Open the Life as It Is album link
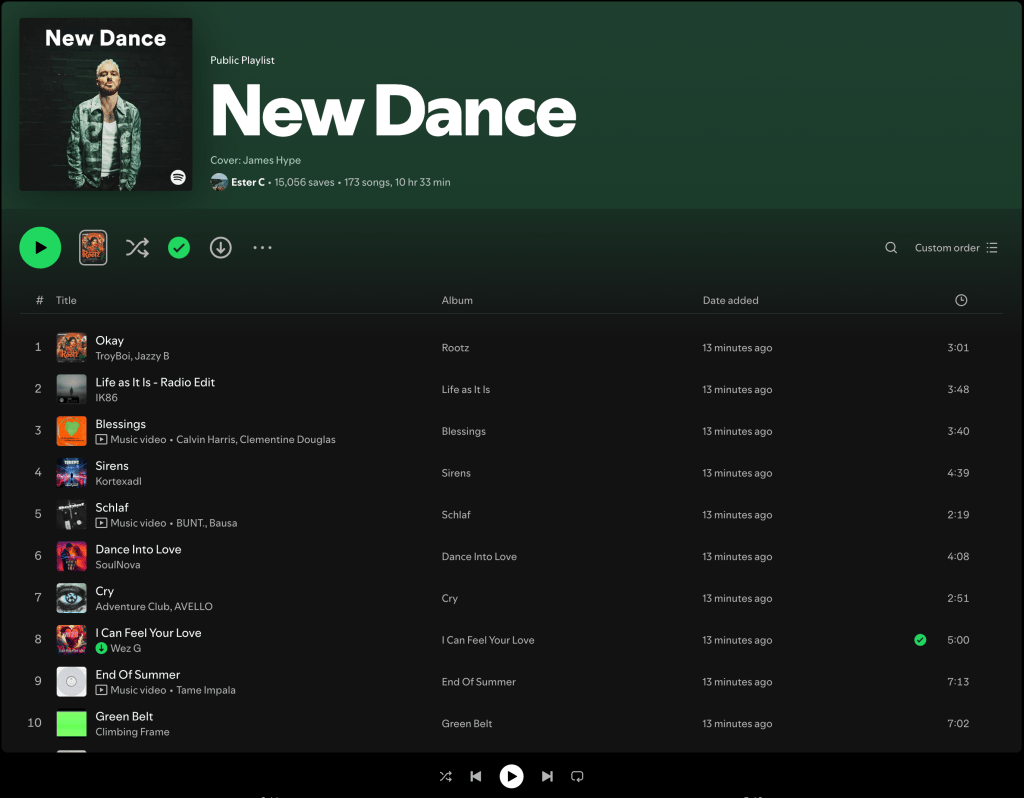Viewport: 1024px width, 798px height. coord(466,390)
